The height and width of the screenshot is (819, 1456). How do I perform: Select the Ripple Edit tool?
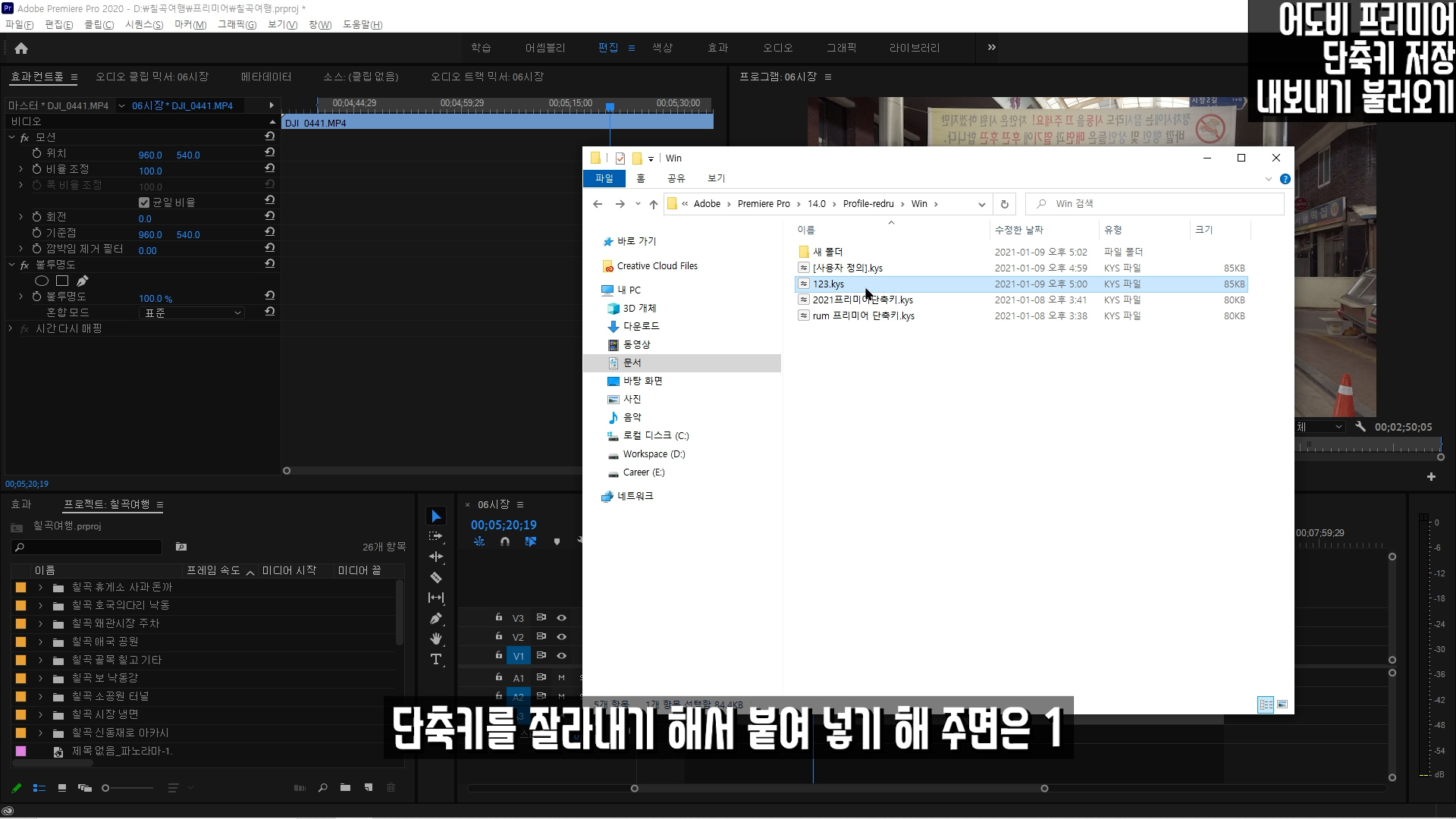(x=436, y=557)
